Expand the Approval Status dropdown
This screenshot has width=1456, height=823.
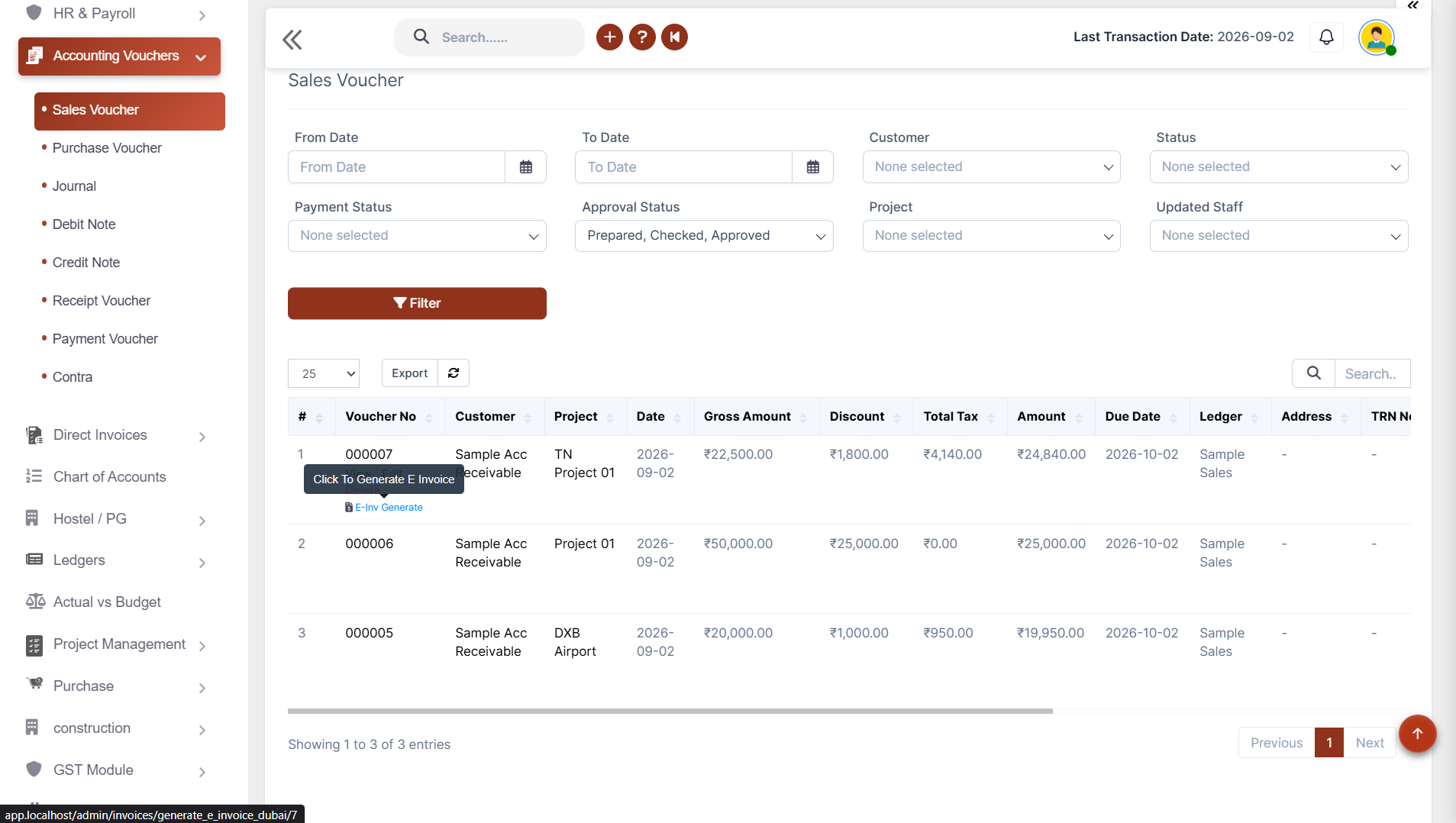(704, 236)
